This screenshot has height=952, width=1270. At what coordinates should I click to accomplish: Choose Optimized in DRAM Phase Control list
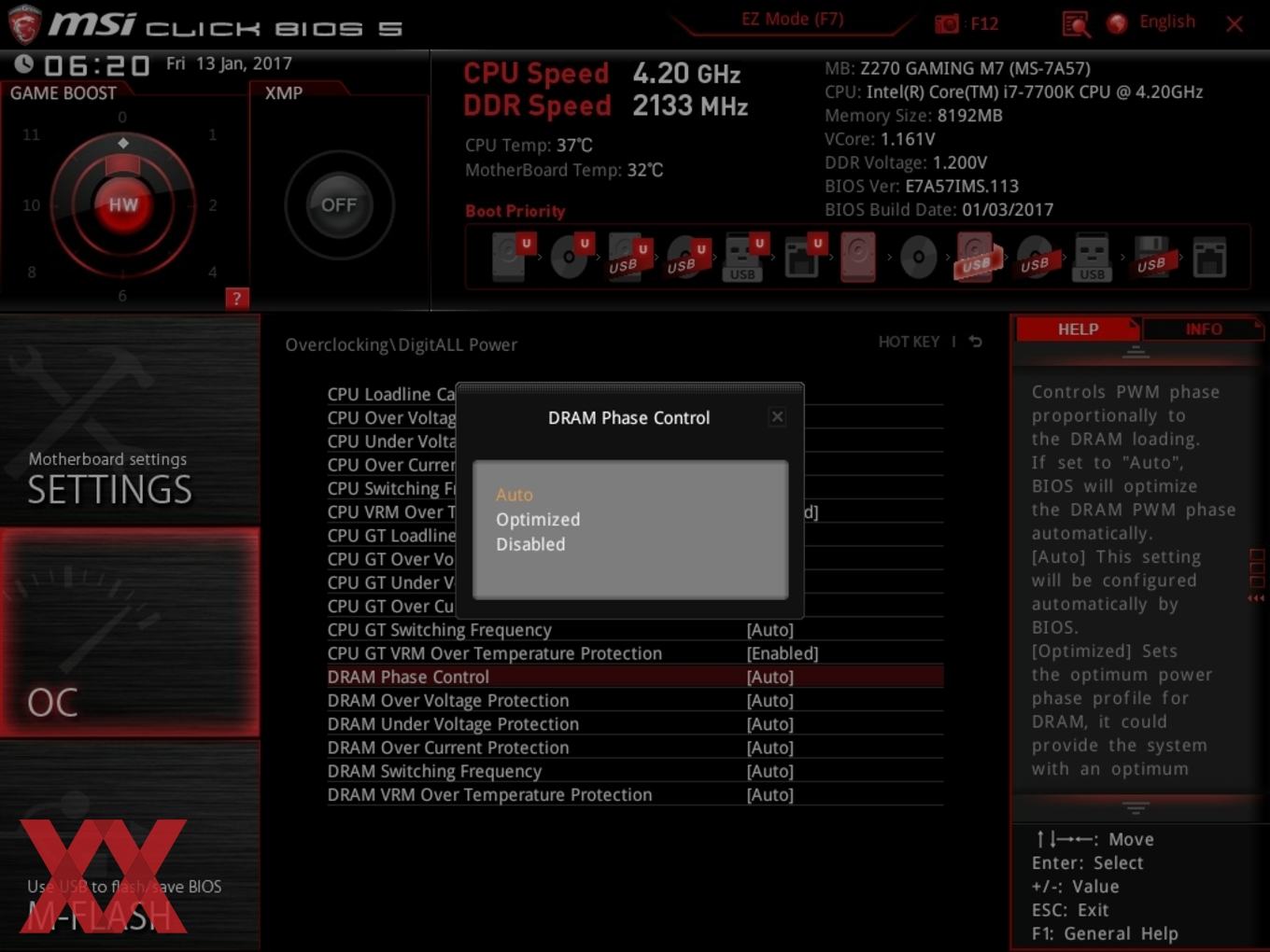click(538, 519)
